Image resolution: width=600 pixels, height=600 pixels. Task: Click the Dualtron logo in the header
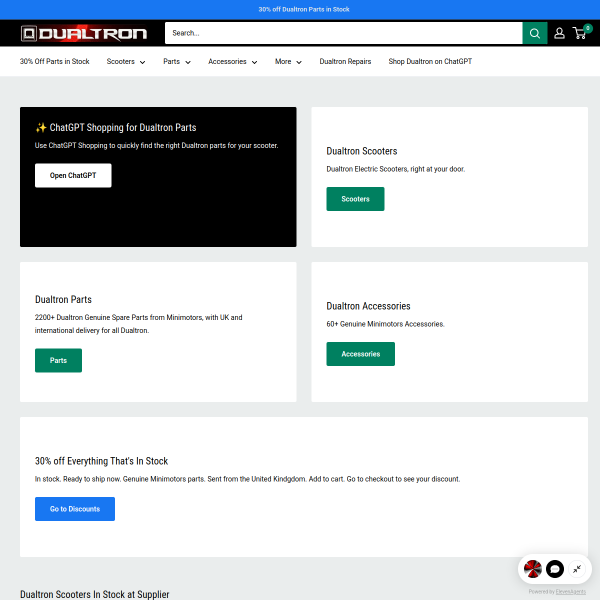pyautogui.click(x=83, y=33)
